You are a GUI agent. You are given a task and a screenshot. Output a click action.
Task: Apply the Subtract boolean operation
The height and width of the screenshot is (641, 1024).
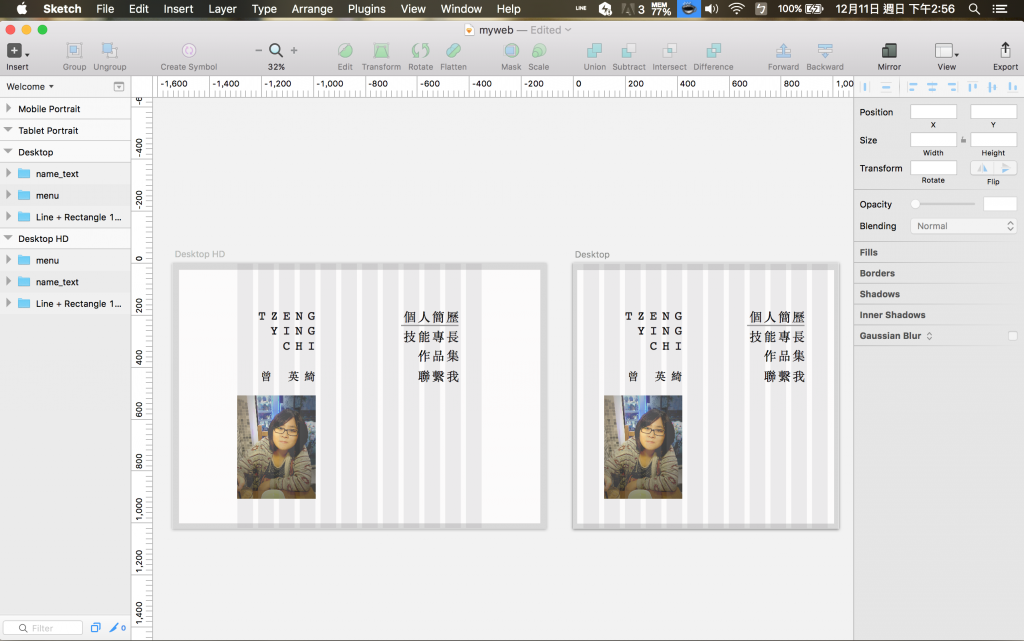pyautogui.click(x=629, y=51)
